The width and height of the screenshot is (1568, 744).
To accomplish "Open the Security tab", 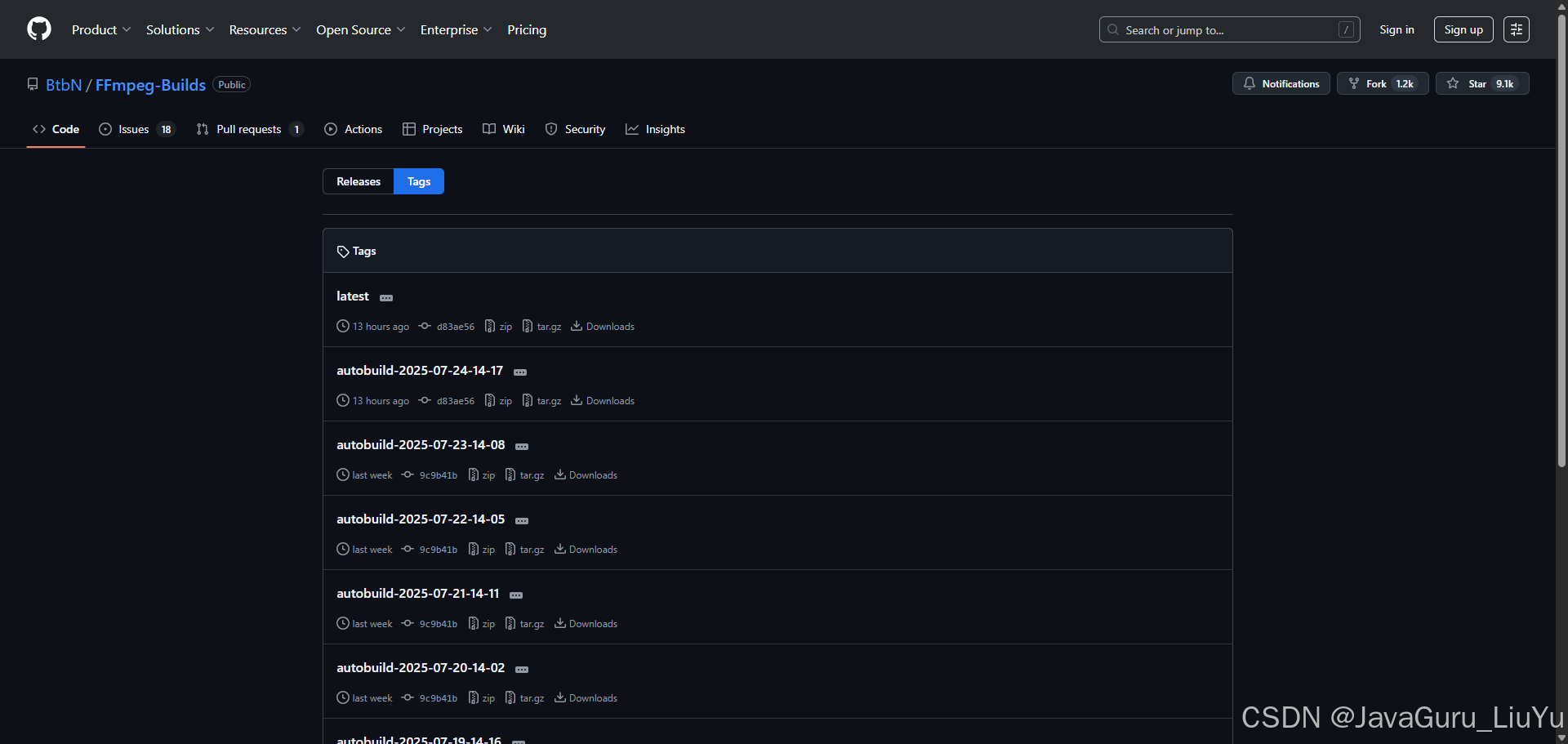I will click(x=575, y=129).
